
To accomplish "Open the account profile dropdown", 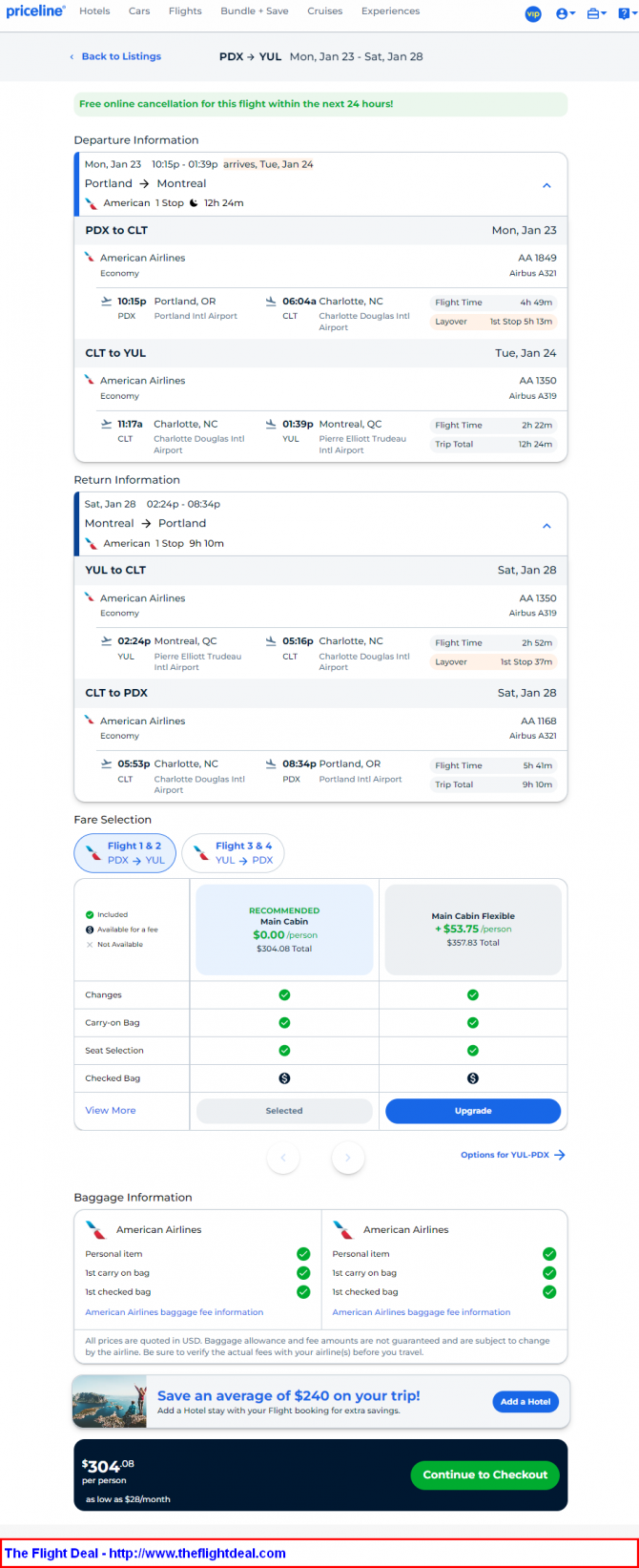I will click(566, 13).
